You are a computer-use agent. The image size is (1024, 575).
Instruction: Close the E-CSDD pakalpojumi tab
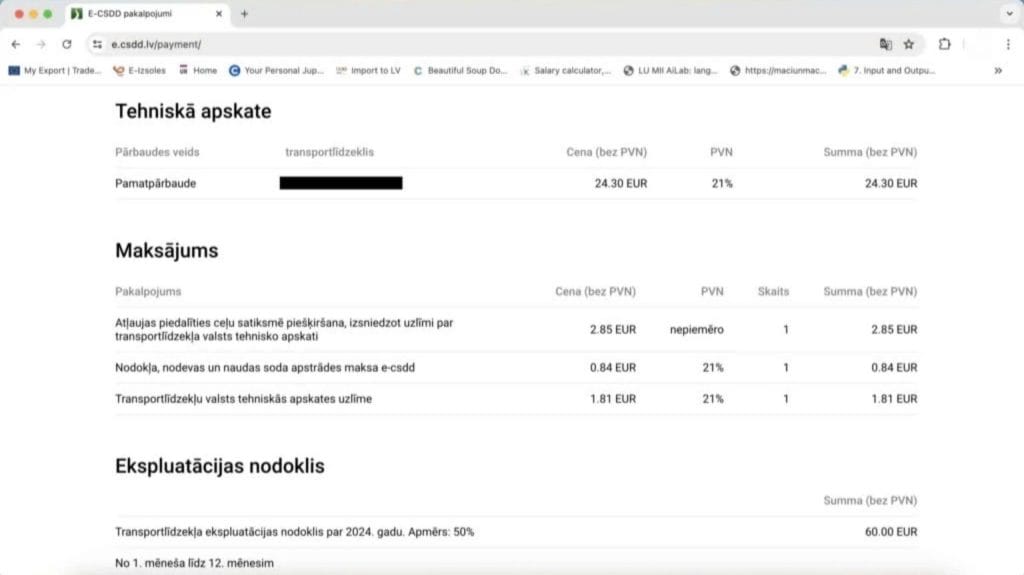[x=219, y=14]
